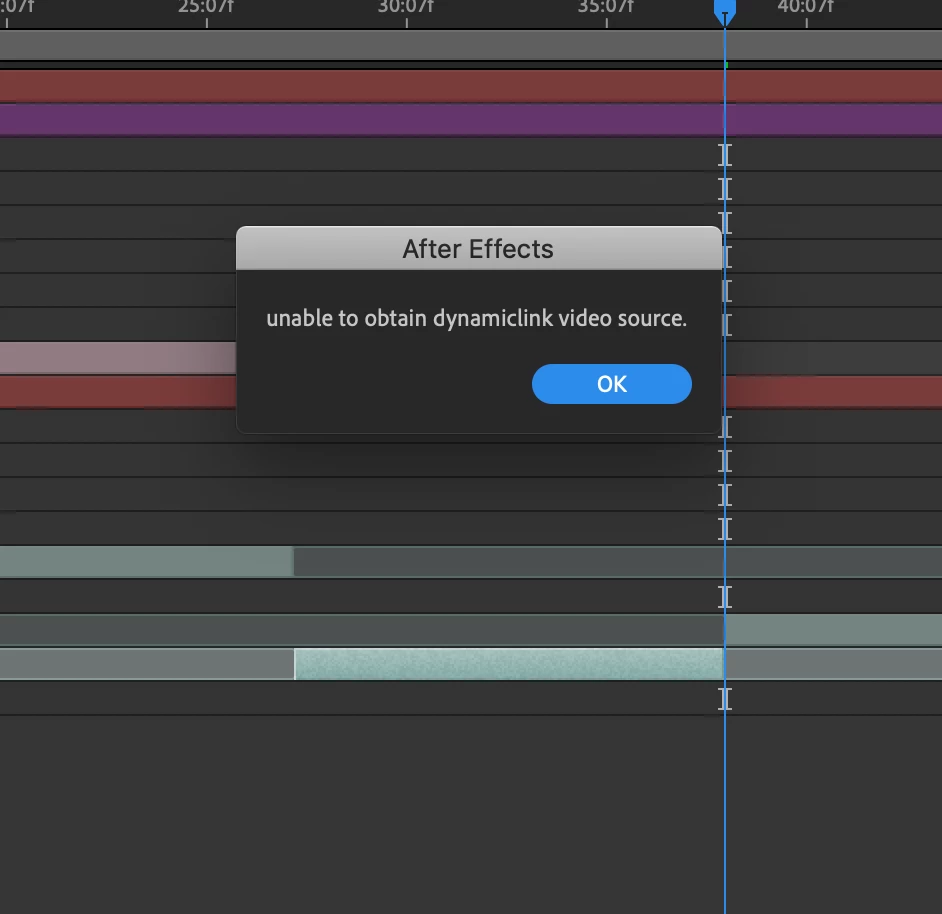Click the dialog message about dynamiclink video source

click(x=476, y=318)
